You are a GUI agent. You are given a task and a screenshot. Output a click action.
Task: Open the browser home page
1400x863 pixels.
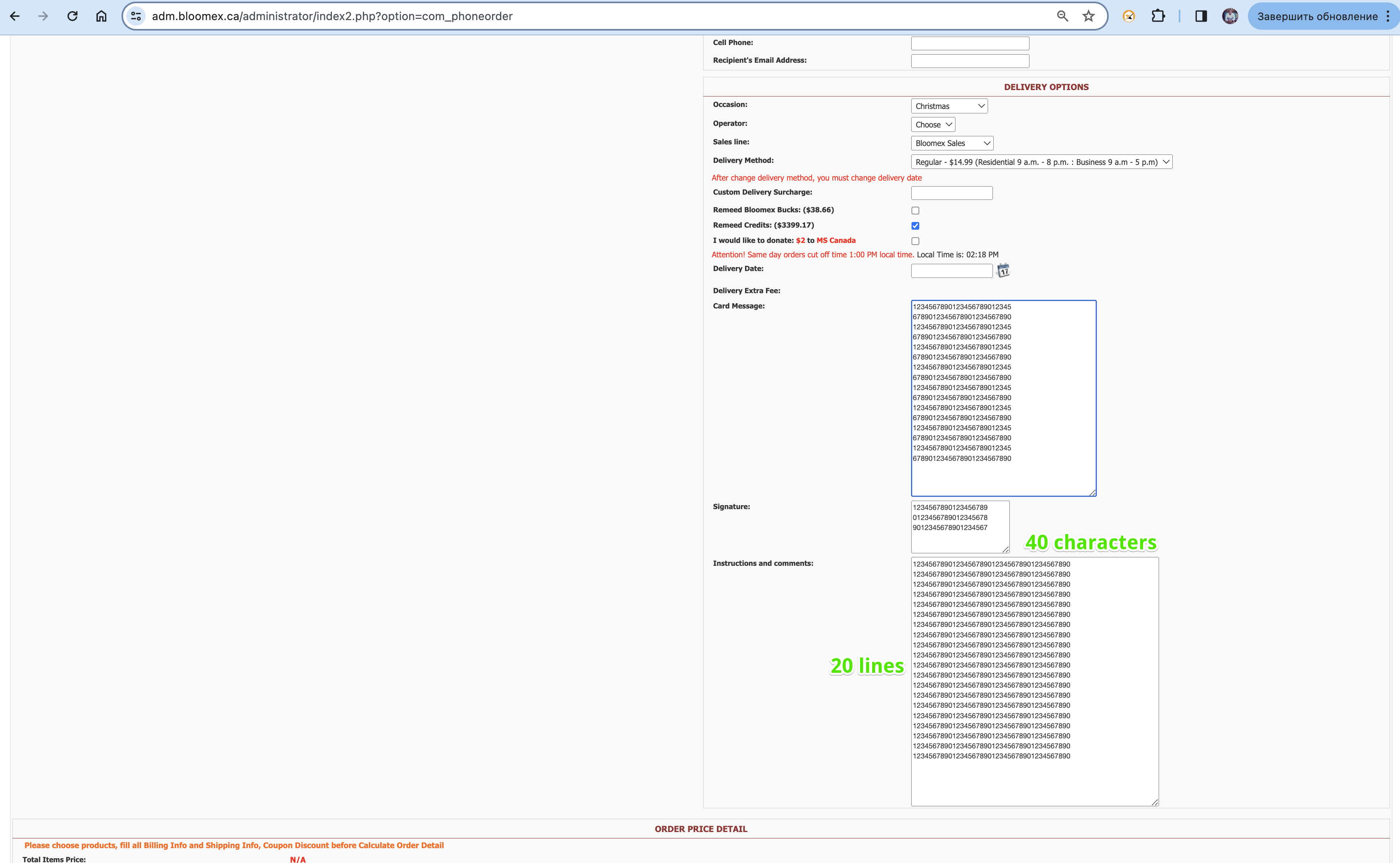101,16
